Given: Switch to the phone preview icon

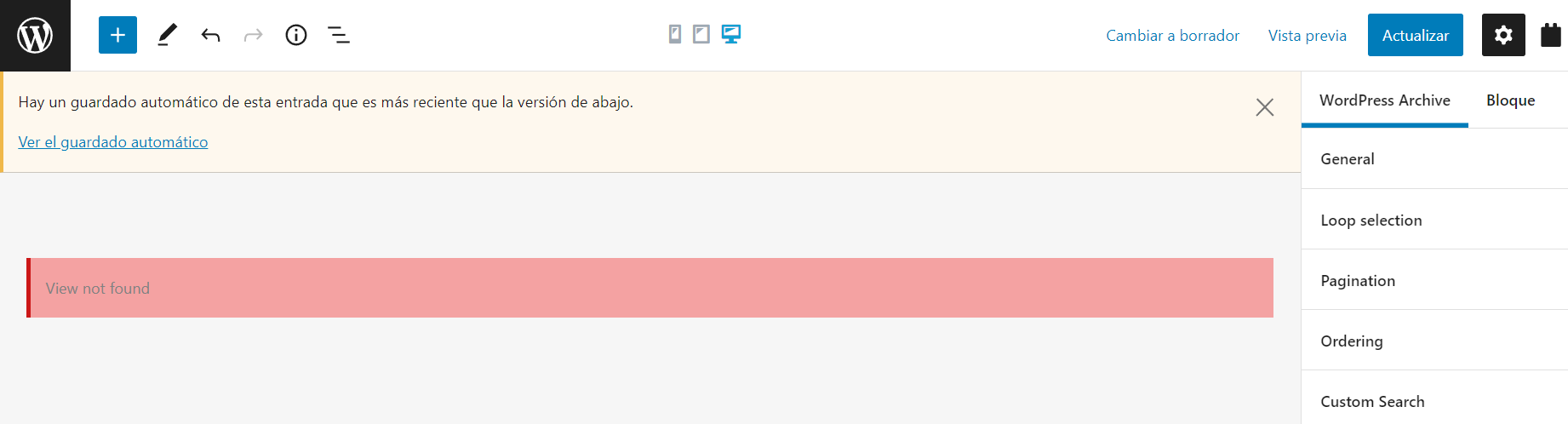Looking at the screenshot, I should [x=675, y=34].
